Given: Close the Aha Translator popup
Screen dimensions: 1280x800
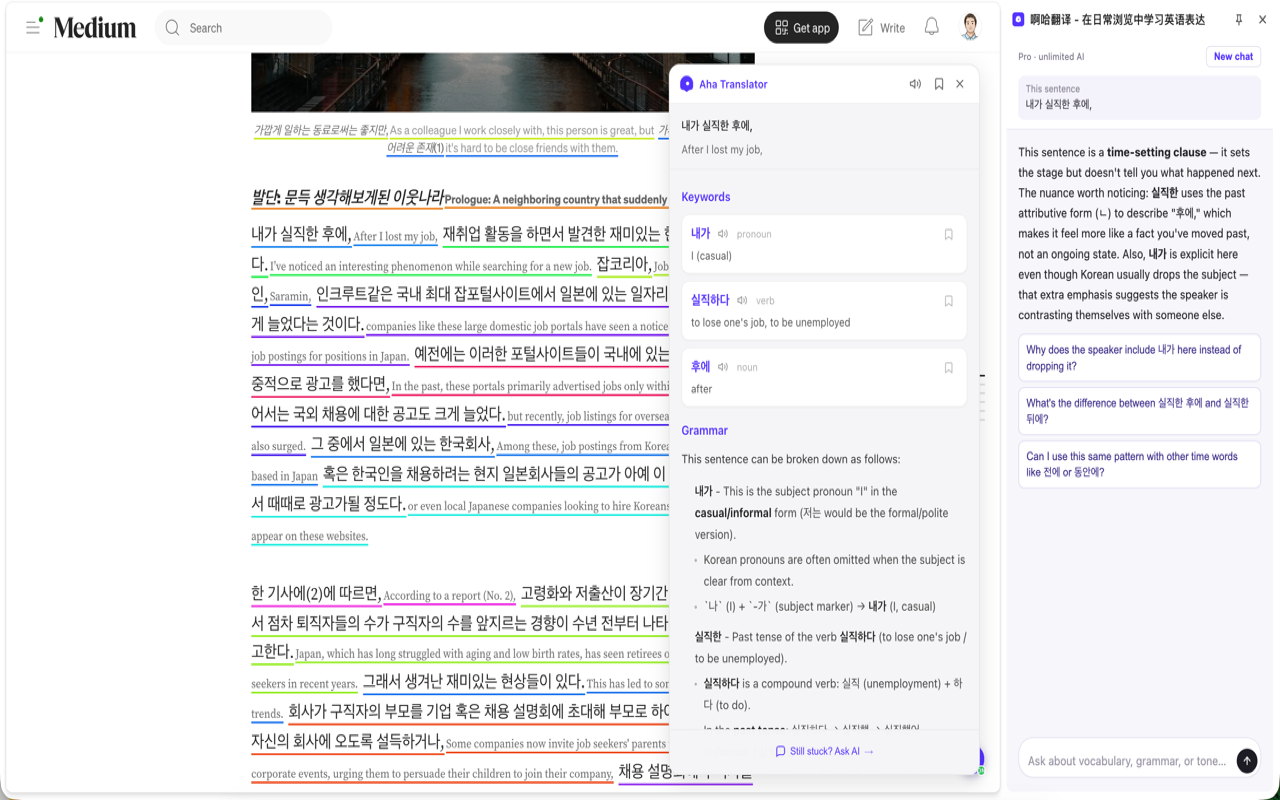Looking at the screenshot, I should tap(960, 84).
